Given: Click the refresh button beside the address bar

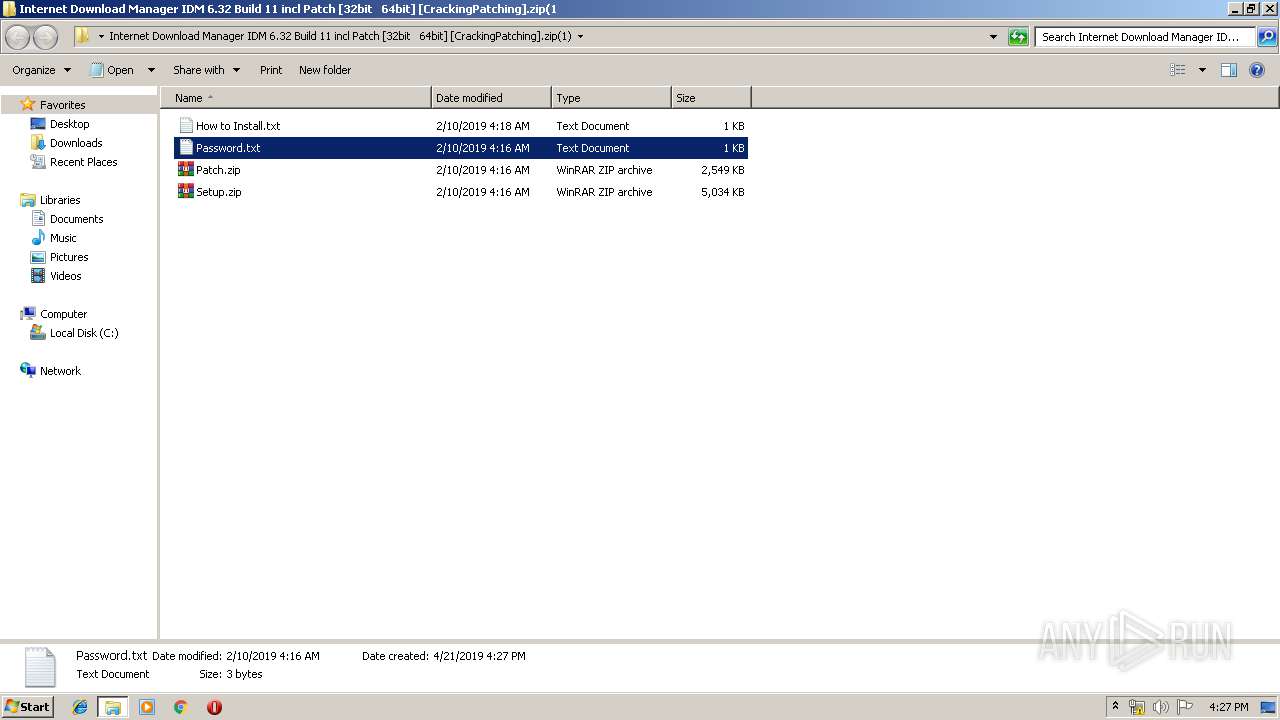Looking at the screenshot, I should coord(1018,37).
